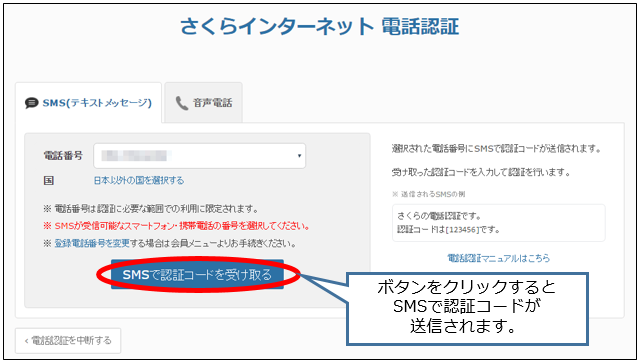Click the さくらインターネット 電話認証 heading
The width and height of the screenshot is (641, 364).
[320, 27]
